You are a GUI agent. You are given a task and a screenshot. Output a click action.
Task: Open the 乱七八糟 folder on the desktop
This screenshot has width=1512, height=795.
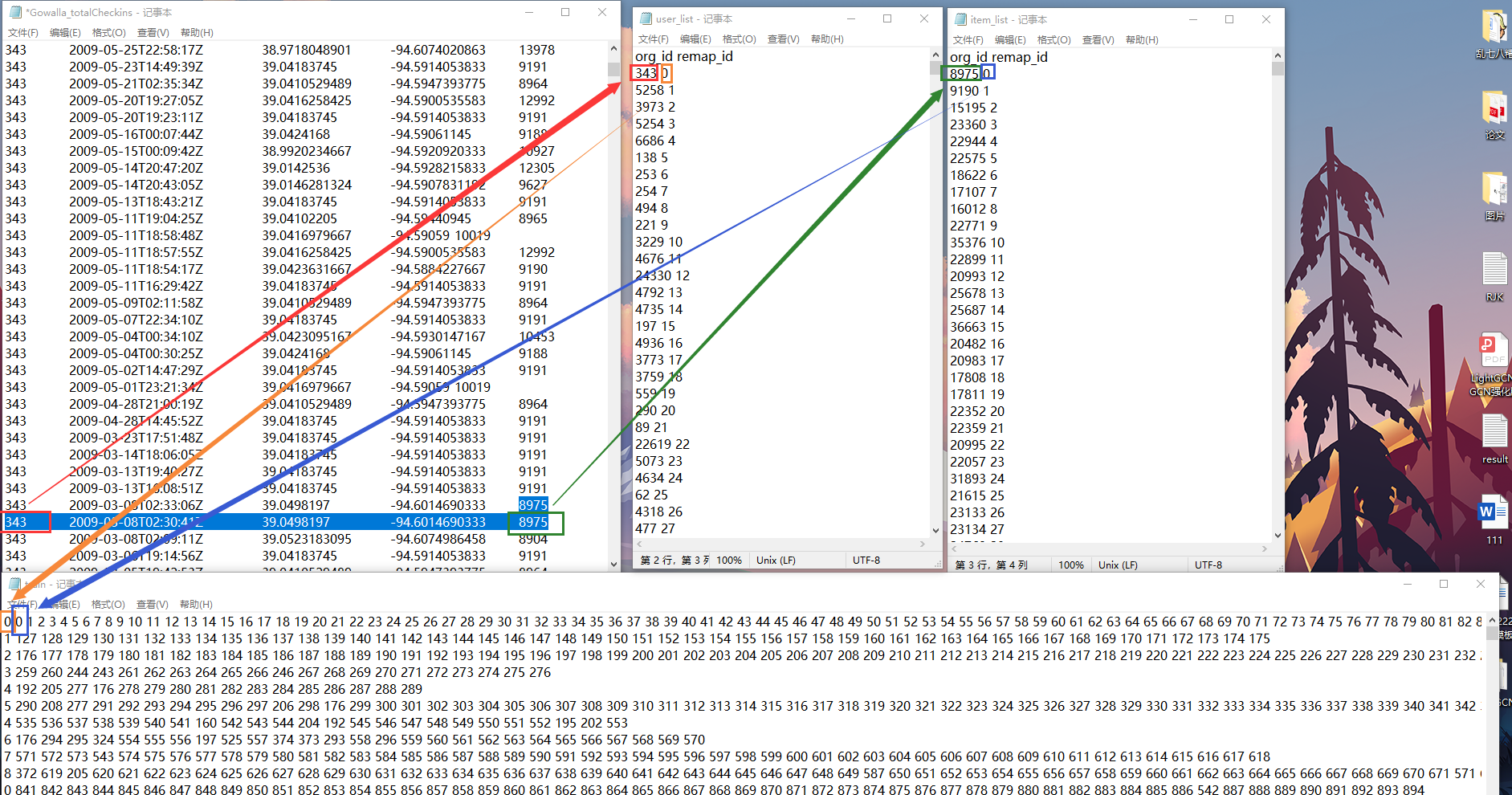1494,34
